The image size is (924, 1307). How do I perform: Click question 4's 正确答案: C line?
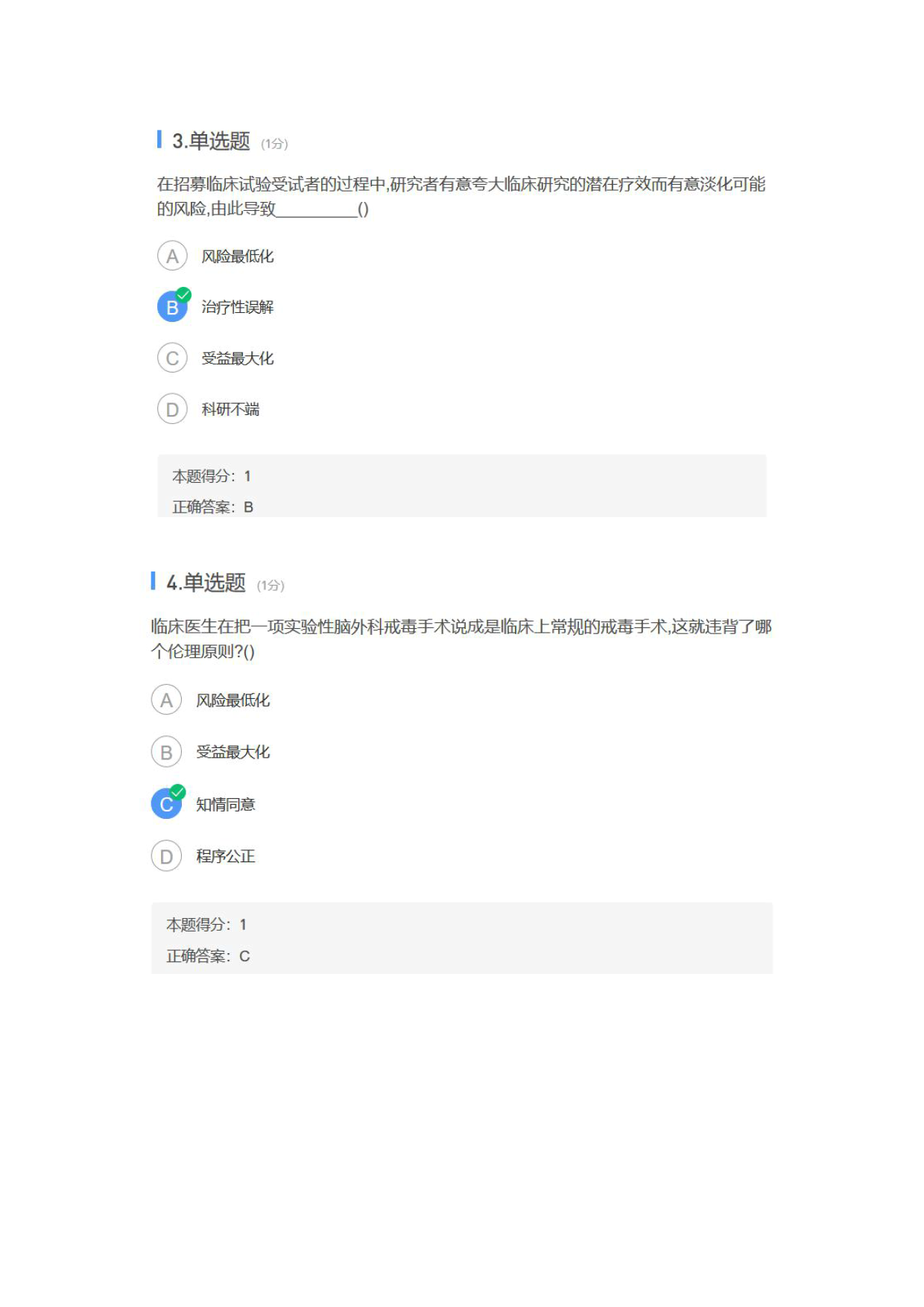point(208,956)
